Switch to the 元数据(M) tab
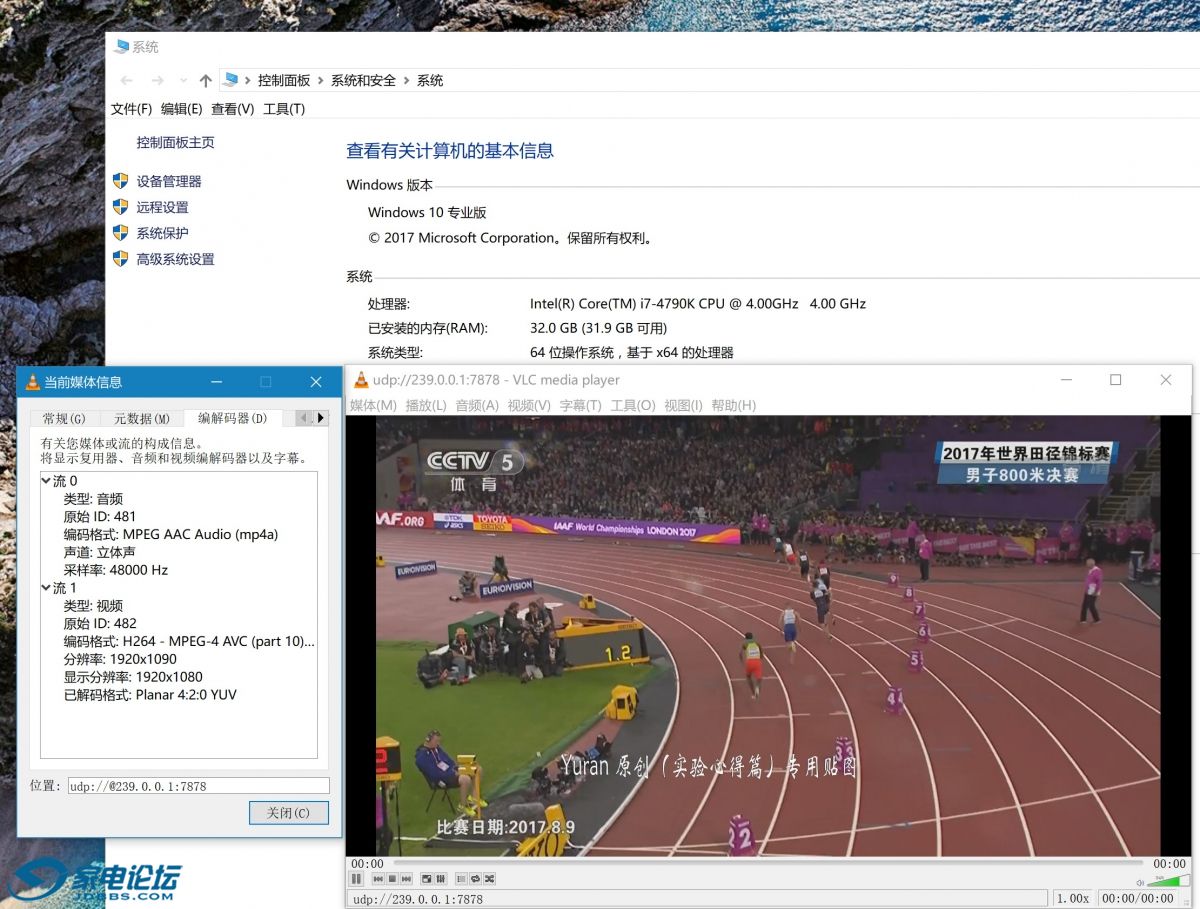The width and height of the screenshot is (1200, 909). pyautogui.click(x=142, y=418)
